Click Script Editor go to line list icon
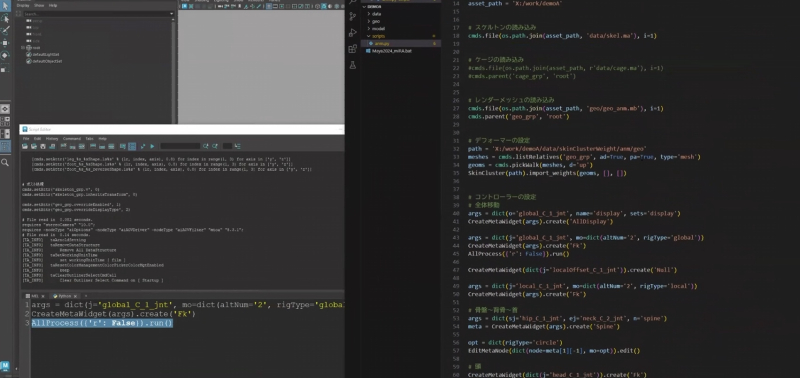Viewport: 800px width, 378px height. (238, 146)
